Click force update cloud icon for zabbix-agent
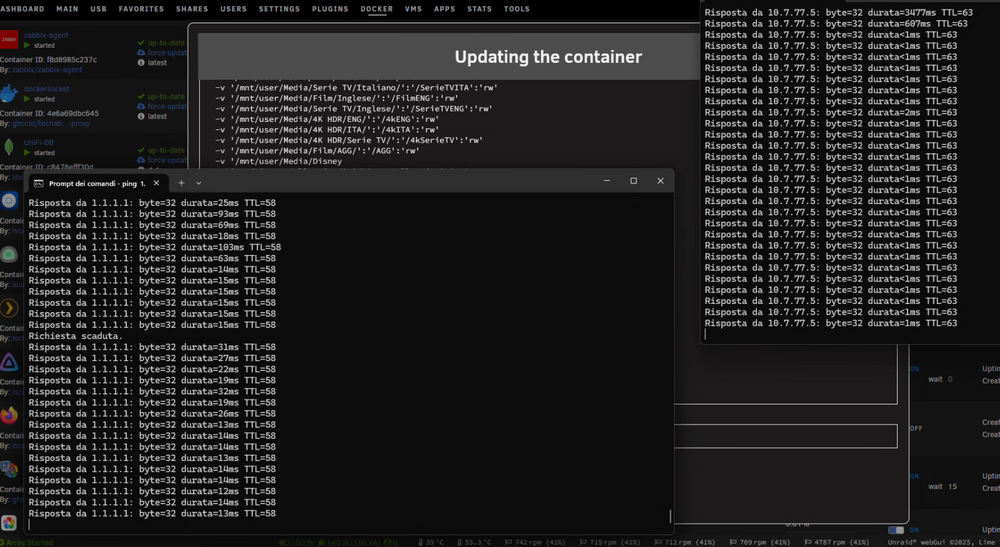Viewport: 1000px width, 547px height. [x=141, y=53]
